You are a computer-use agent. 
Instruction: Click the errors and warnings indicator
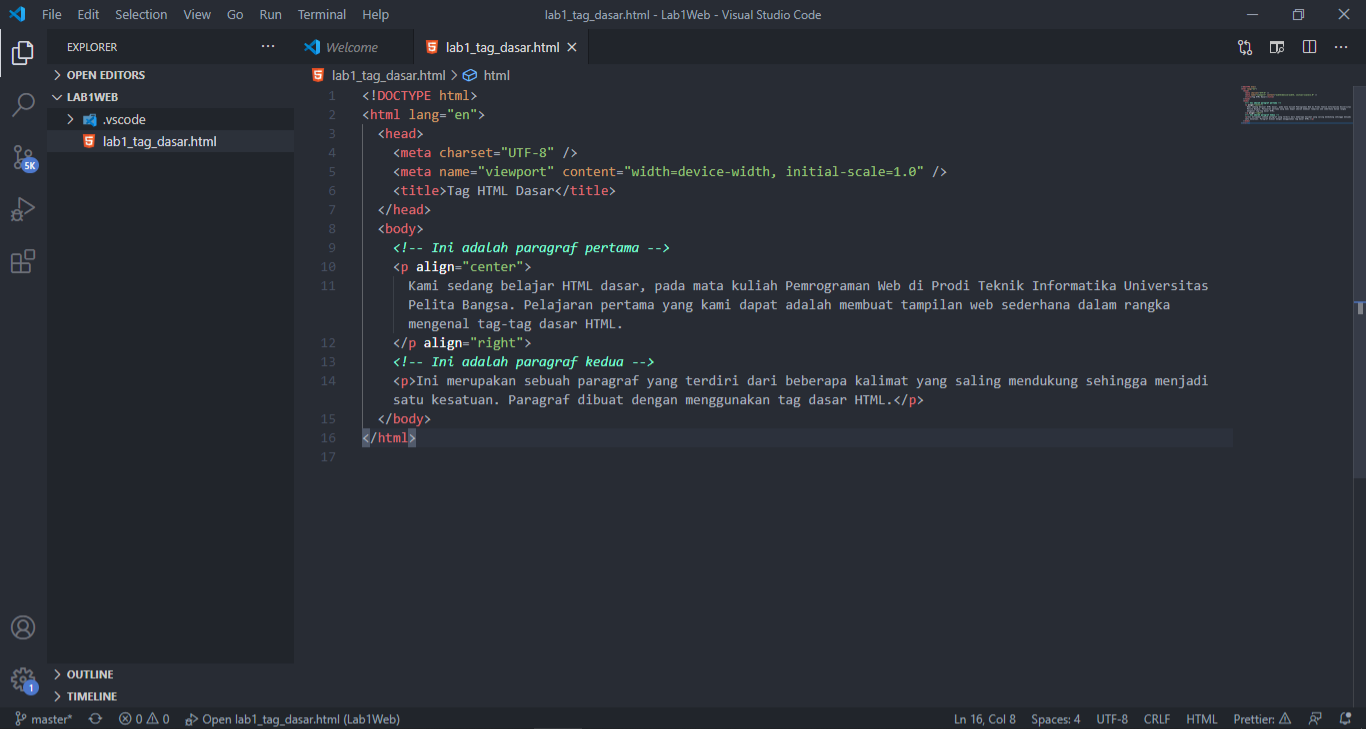(x=143, y=718)
